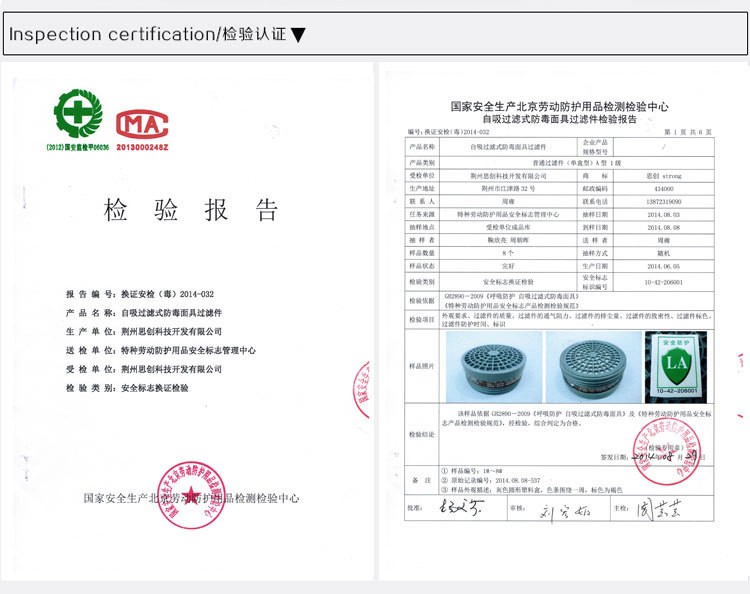This screenshot has height=594, width=750.
Task: Click the large '检 验 报 告' title
Action: pyautogui.click(x=190, y=209)
